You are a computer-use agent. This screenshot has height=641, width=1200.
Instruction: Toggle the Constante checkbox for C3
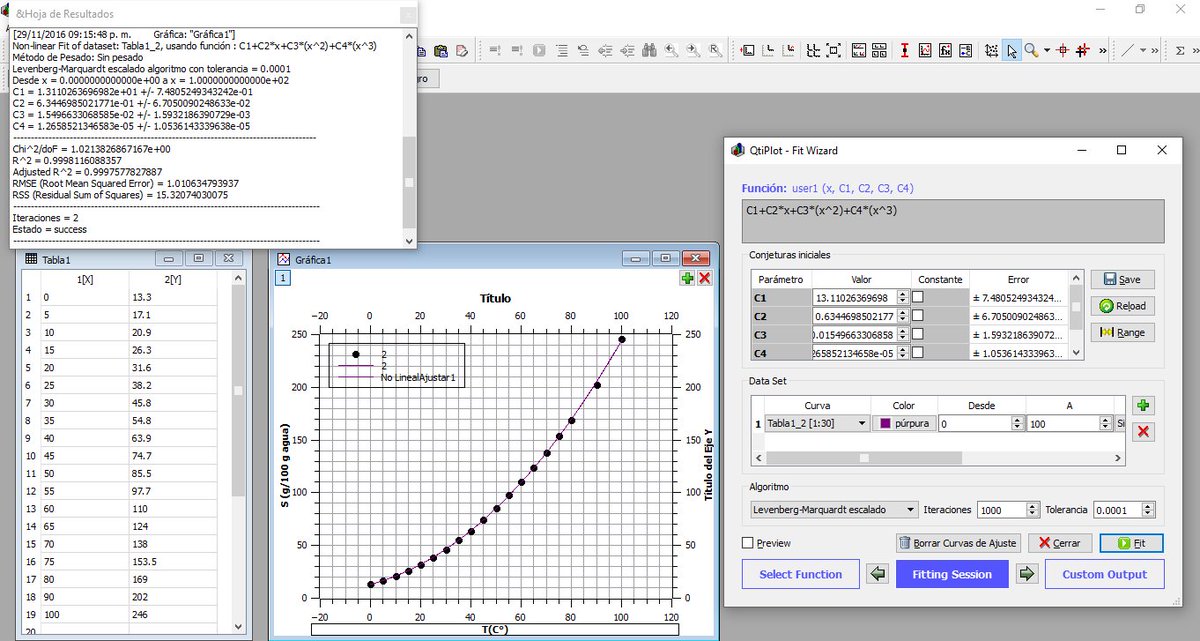pos(918,334)
